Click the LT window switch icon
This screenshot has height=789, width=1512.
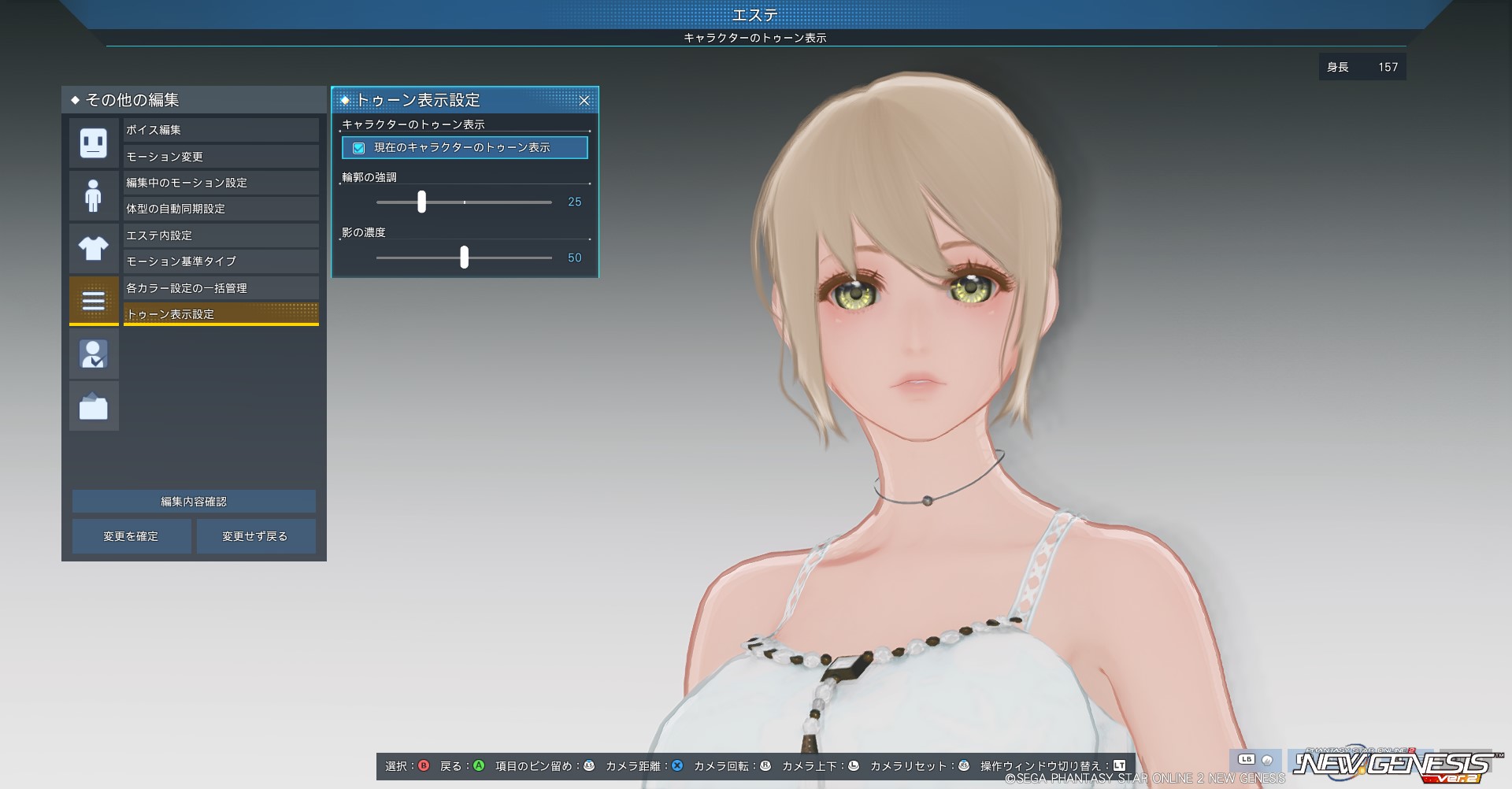click(1119, 765)
